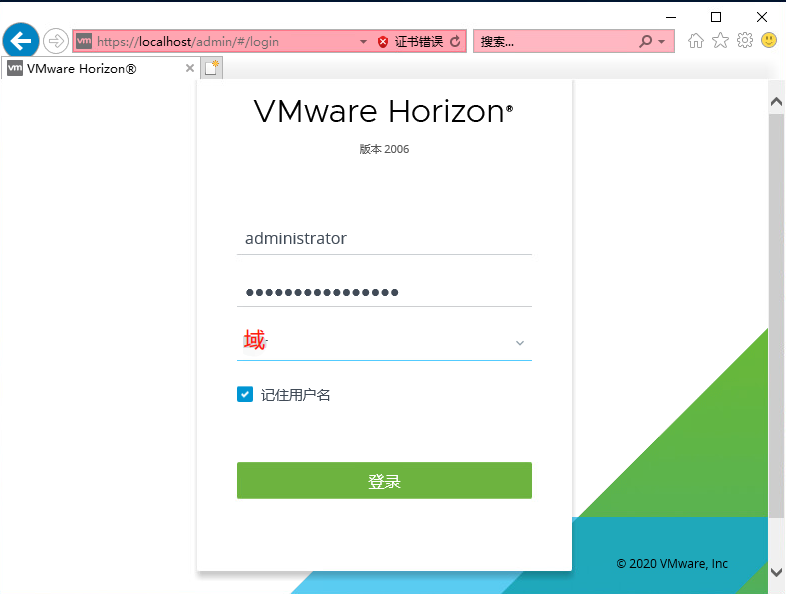
Task: Click into the password field
Action: coord(384,292)
